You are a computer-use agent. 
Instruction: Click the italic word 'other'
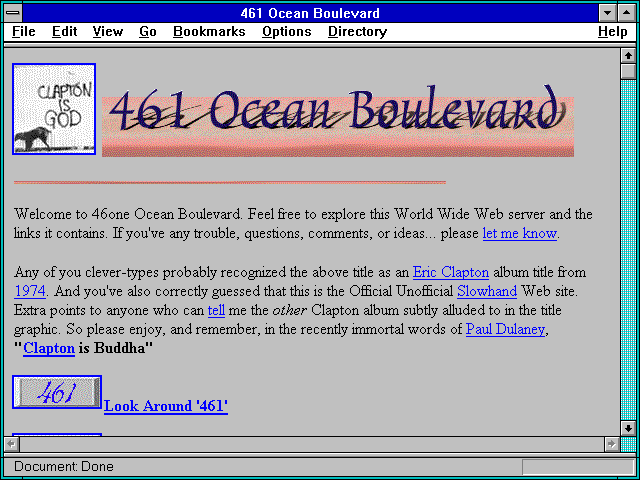pyautogui.click(x=289, y=311)
